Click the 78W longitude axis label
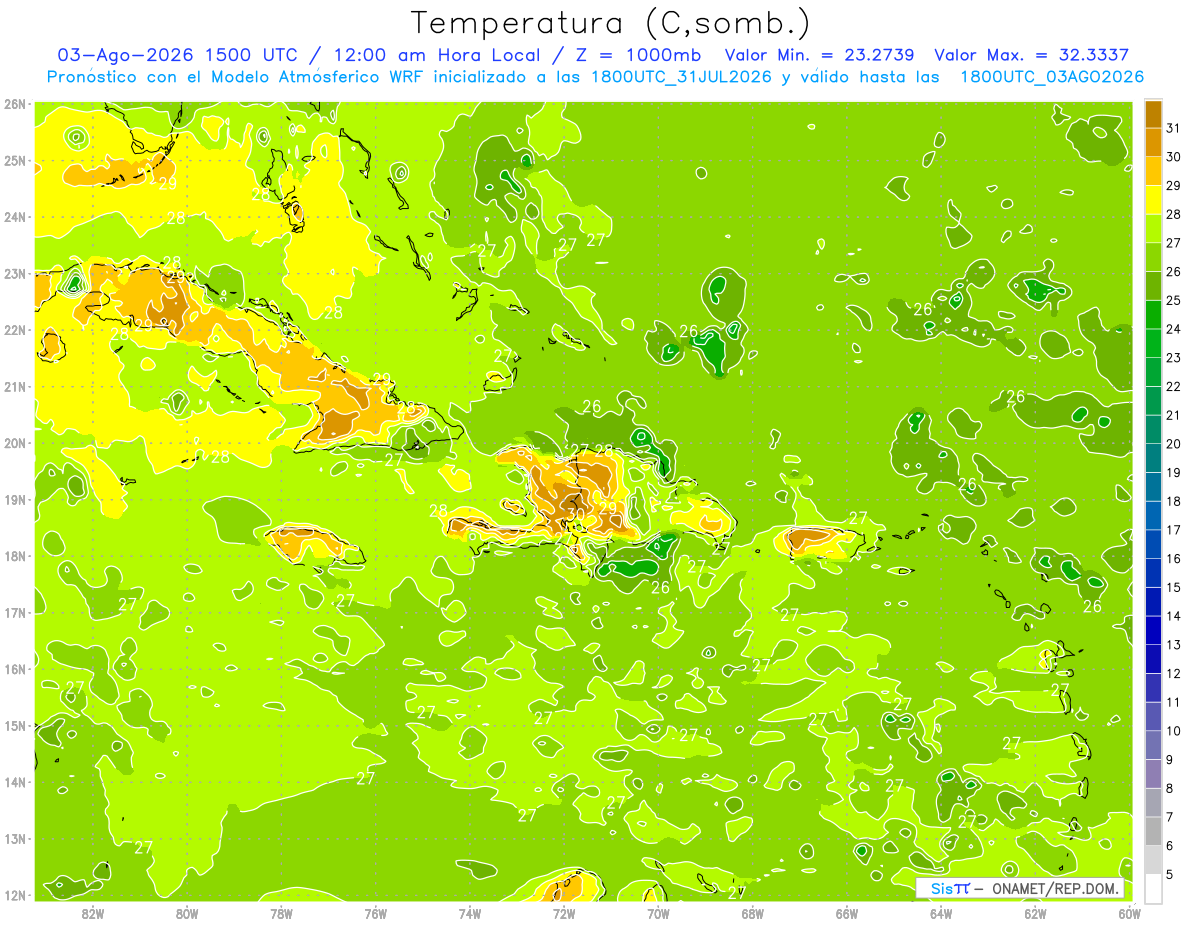The image size is (1200, 927). click(281, 913)
